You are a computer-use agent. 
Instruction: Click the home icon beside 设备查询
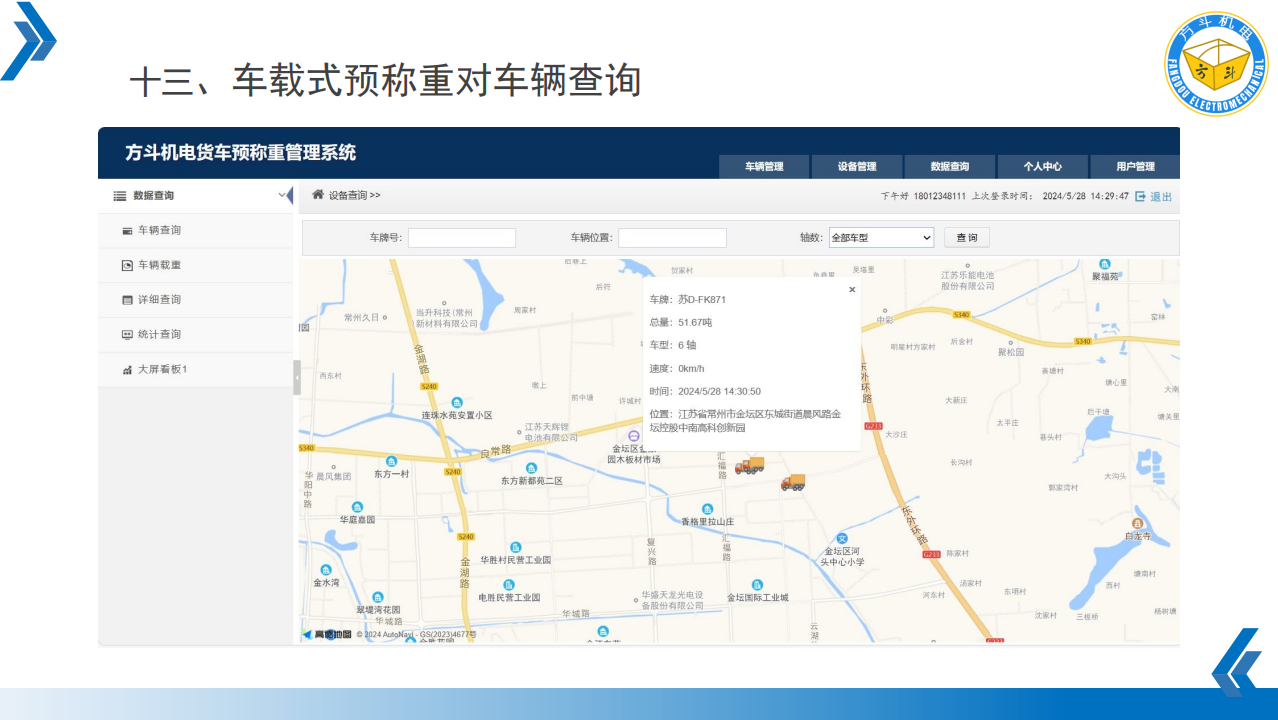tap(318, 195)
